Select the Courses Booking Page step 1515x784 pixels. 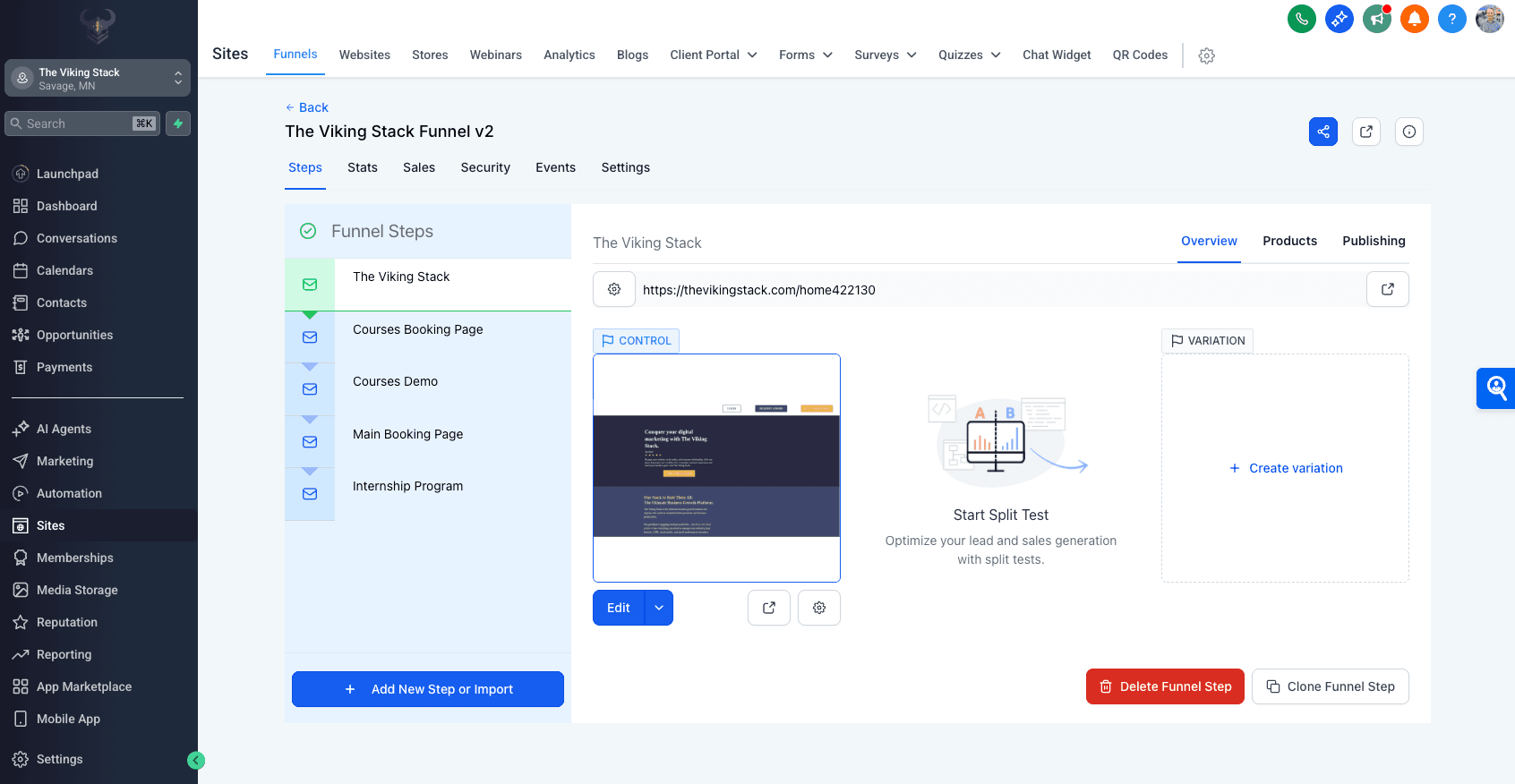[428, 337]
